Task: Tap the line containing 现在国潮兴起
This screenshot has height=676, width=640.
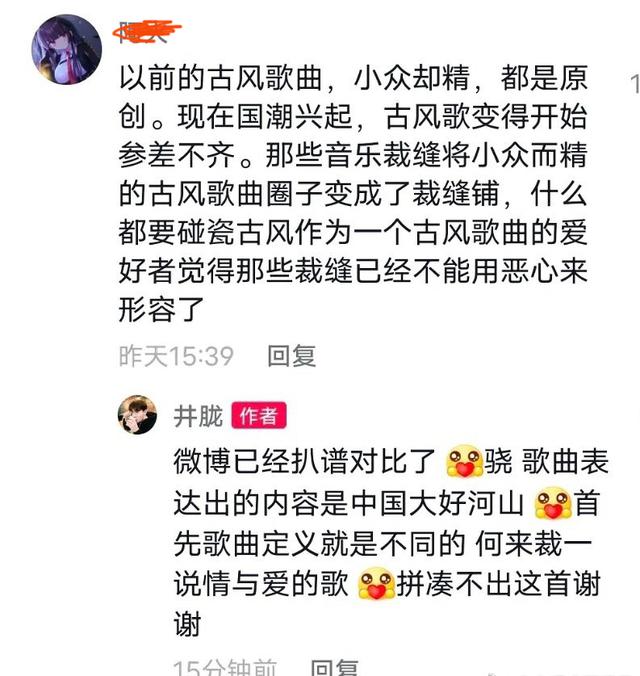Action: pos(353,116)
